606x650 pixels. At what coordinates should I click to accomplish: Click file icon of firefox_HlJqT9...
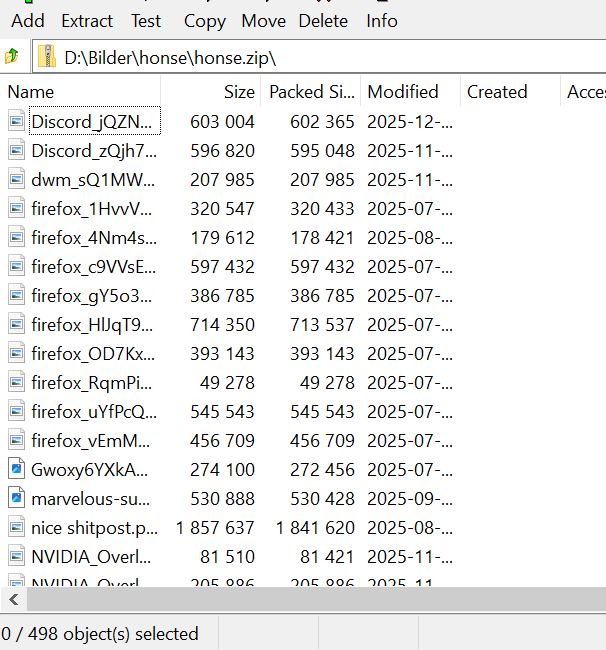(17, 324)
